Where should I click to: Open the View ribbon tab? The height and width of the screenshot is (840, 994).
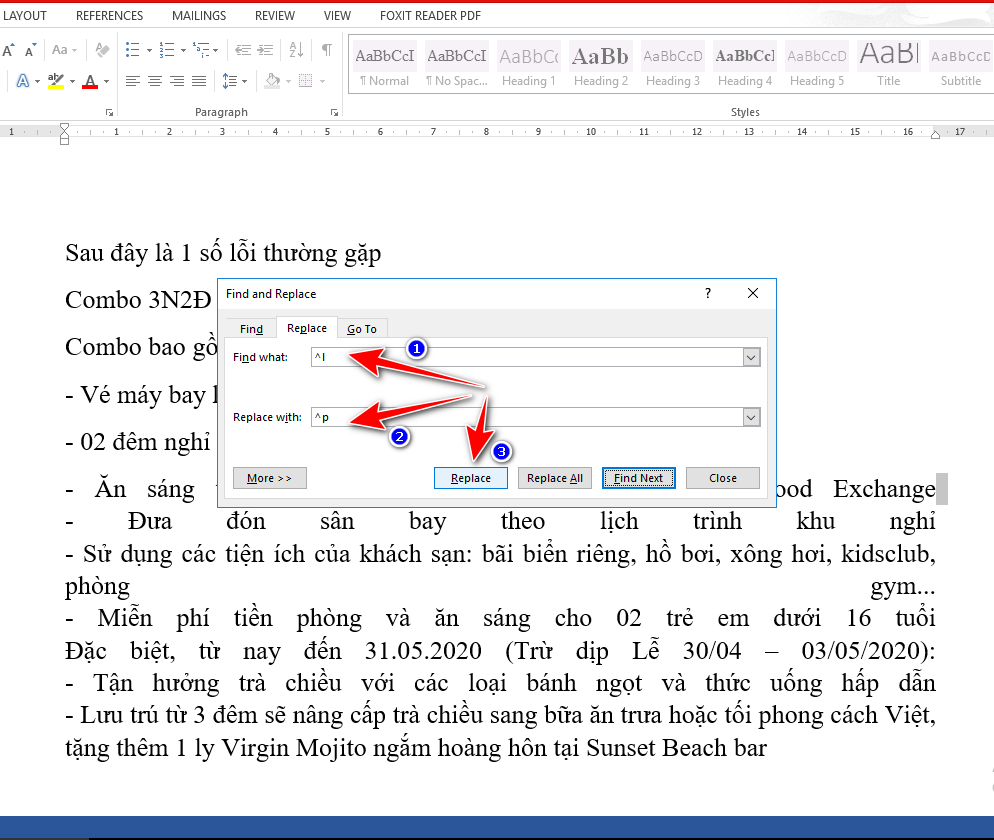point(337,15)
